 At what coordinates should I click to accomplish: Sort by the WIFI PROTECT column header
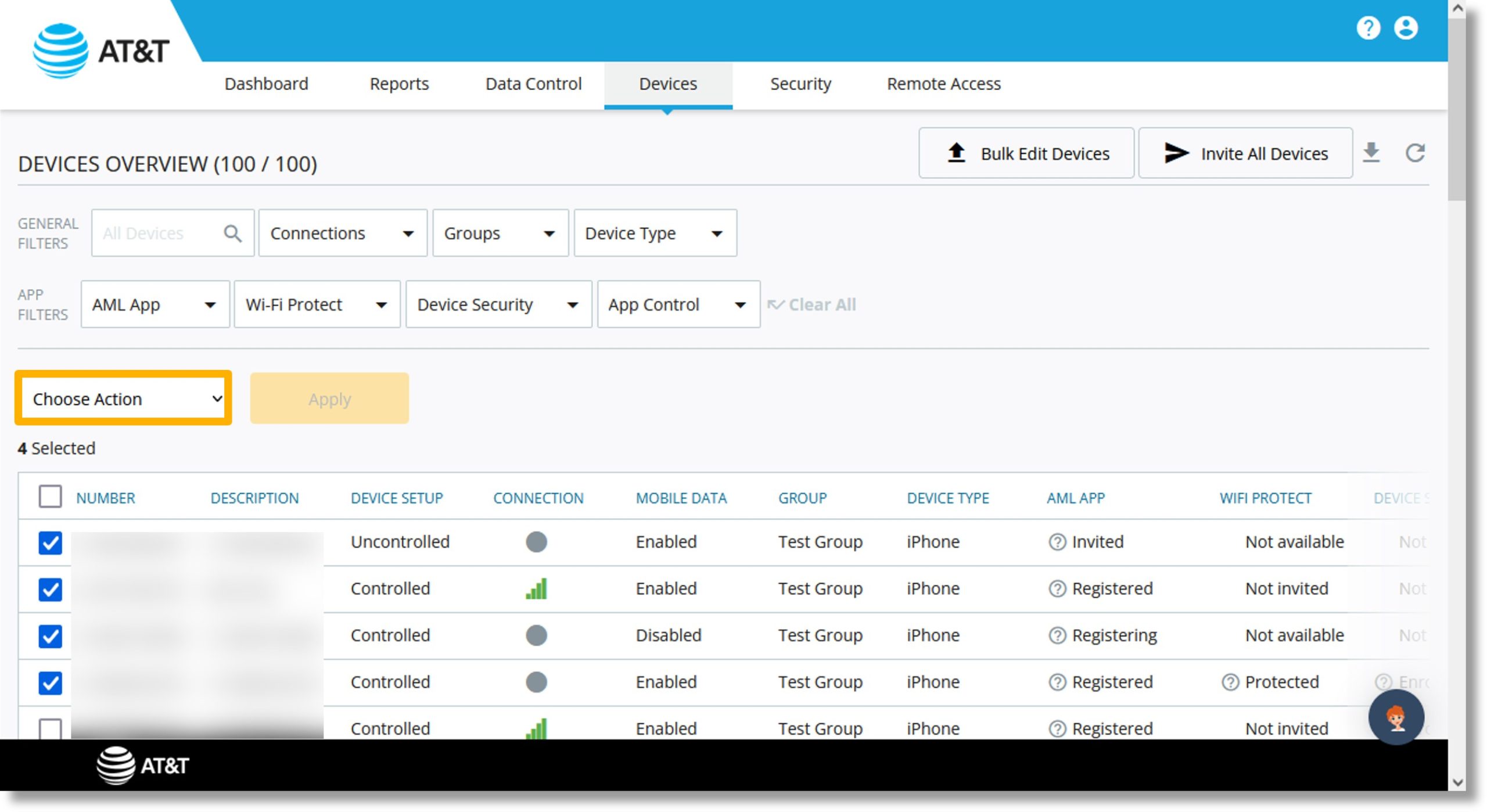(1265, 498)
